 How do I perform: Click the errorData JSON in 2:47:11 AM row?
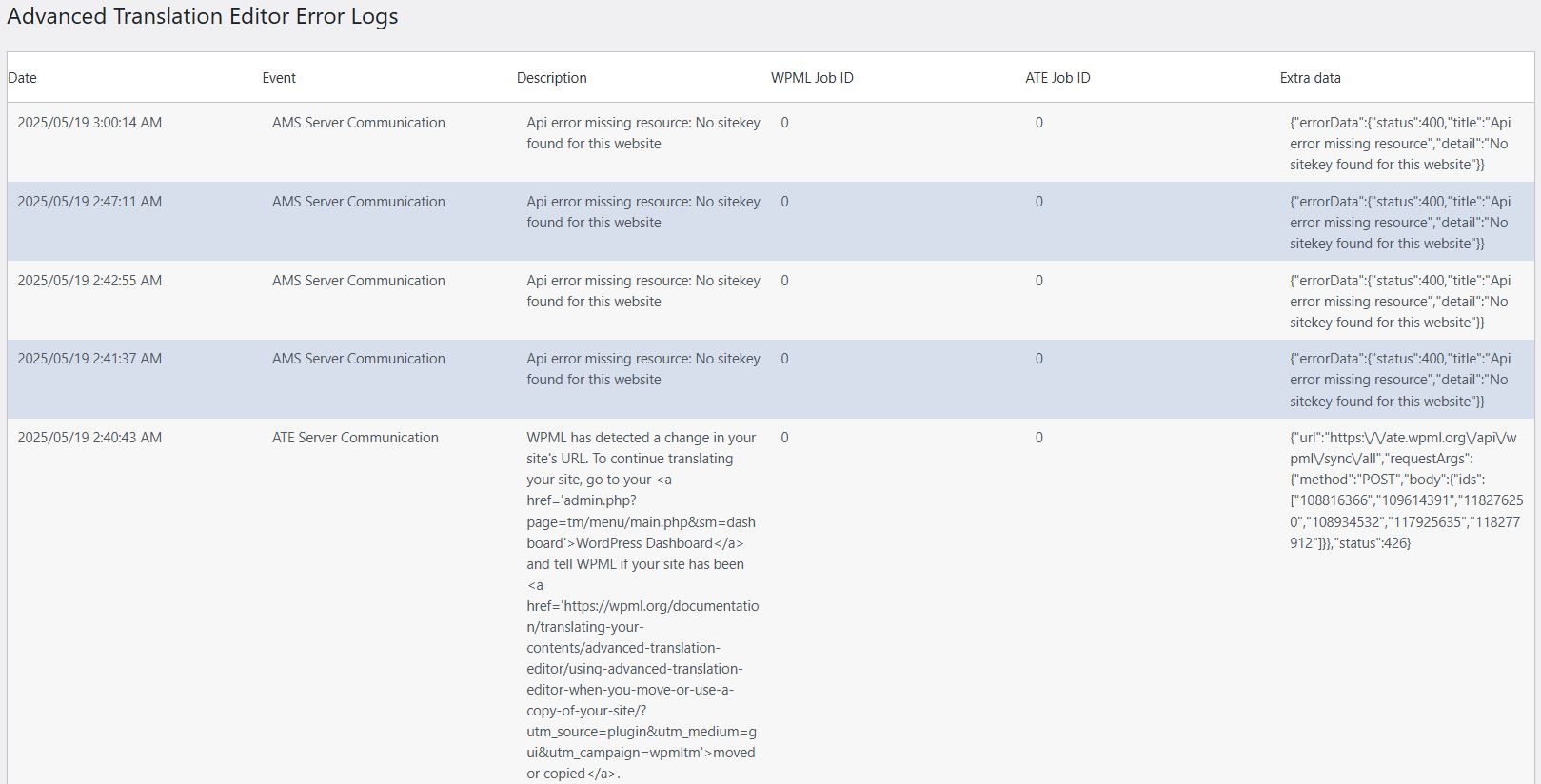tap(1400, 223)
